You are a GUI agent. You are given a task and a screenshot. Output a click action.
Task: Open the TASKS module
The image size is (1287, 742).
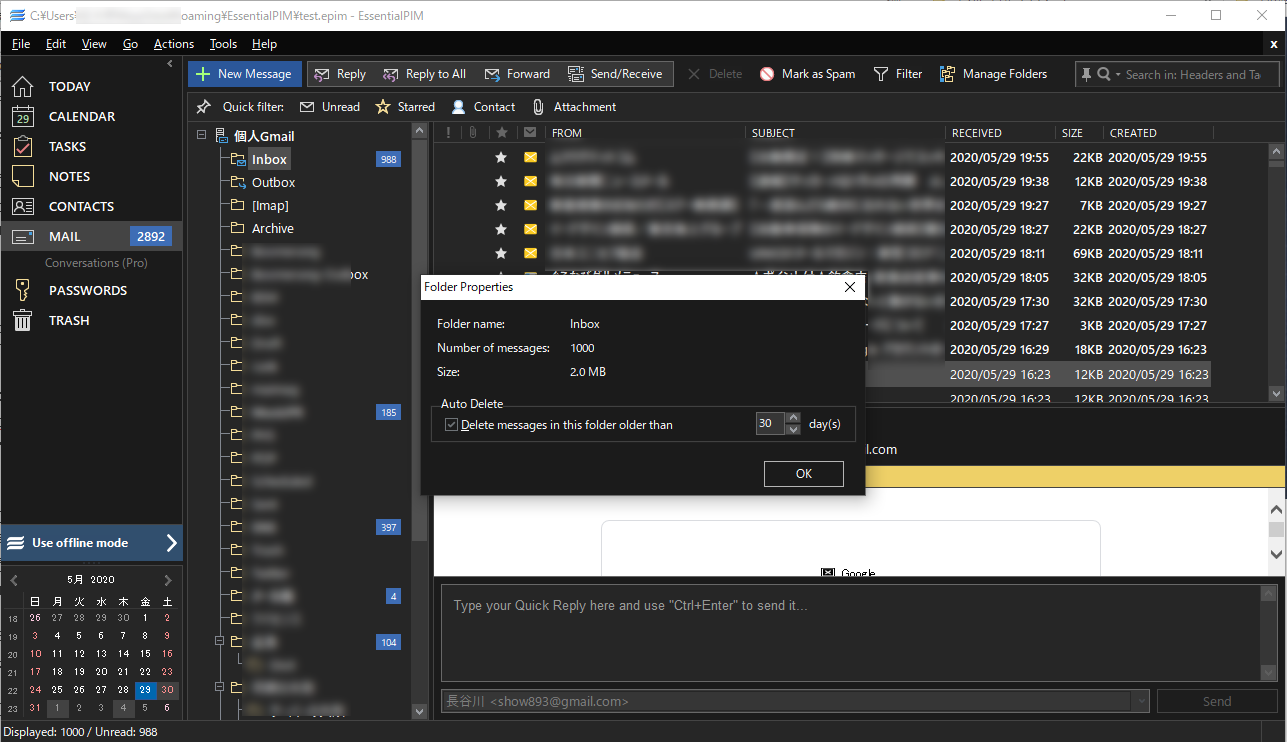67,146
